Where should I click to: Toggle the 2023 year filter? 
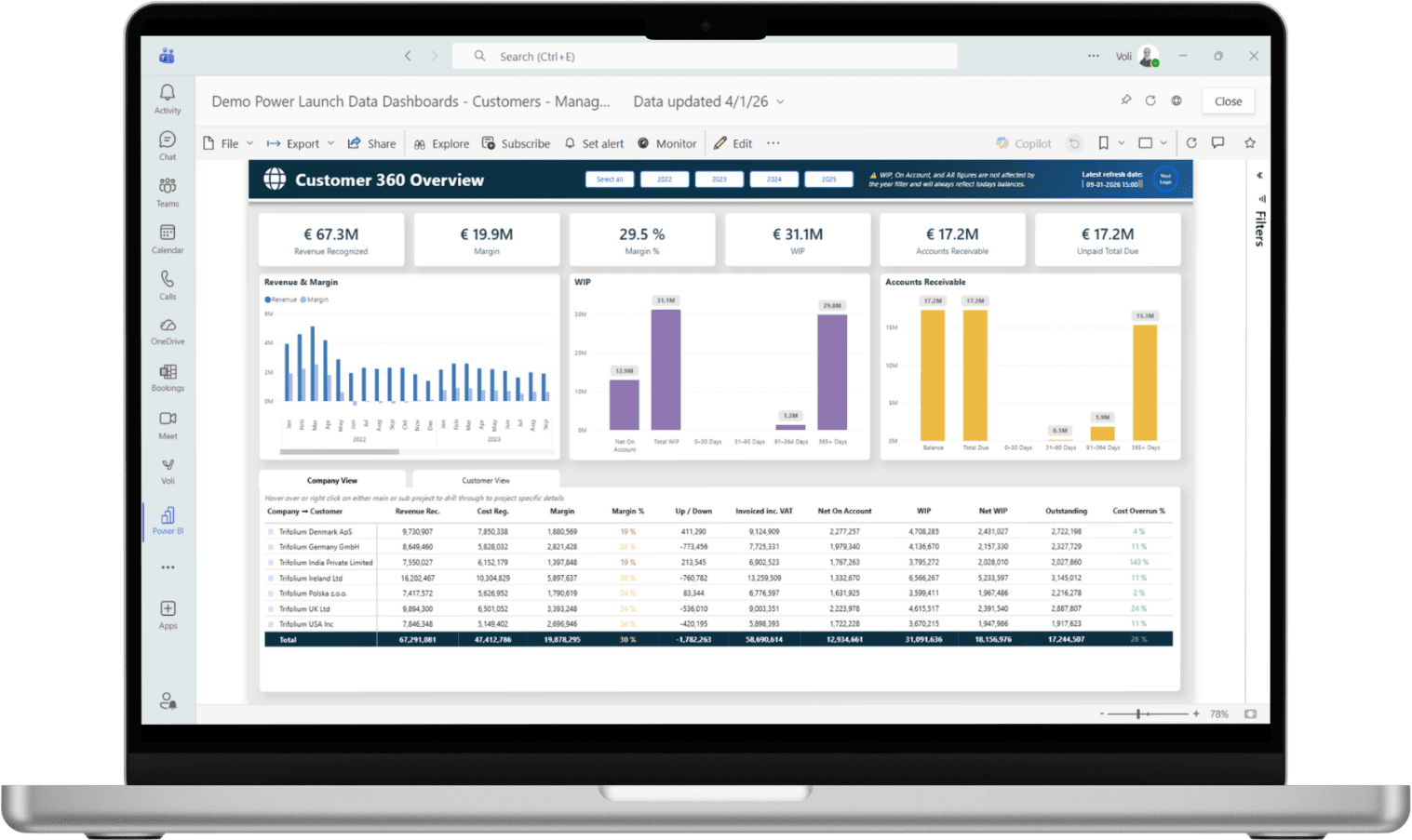coord(719,180)
